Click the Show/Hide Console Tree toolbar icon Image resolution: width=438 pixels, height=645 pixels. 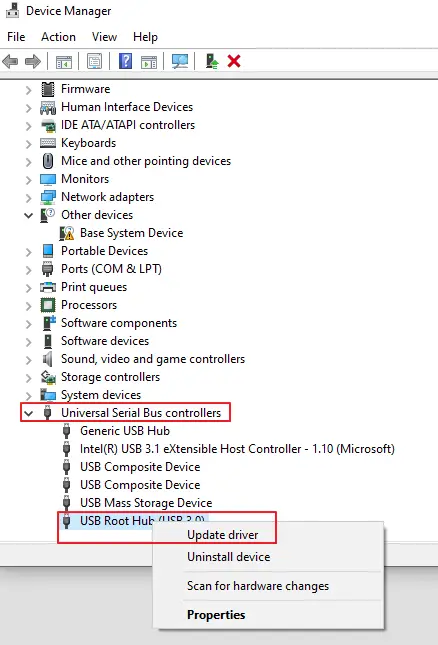(64, 62)
